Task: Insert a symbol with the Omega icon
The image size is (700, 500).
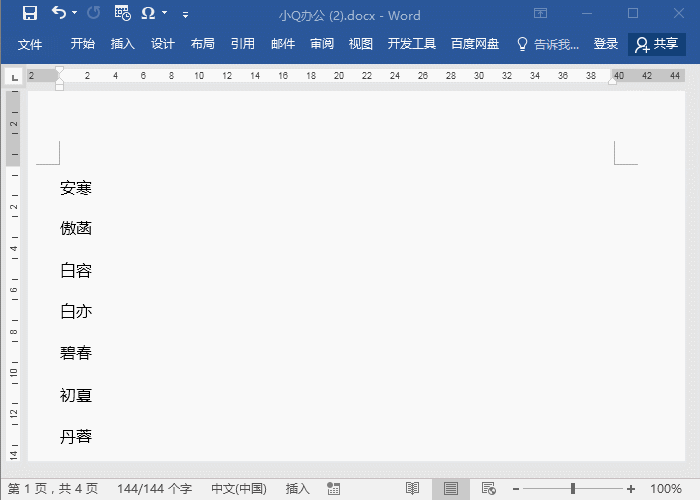Action: click(x=148, y=13)
